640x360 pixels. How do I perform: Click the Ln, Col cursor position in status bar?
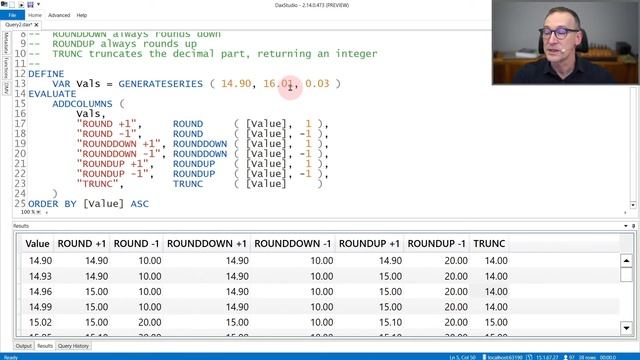click(462, 357)
